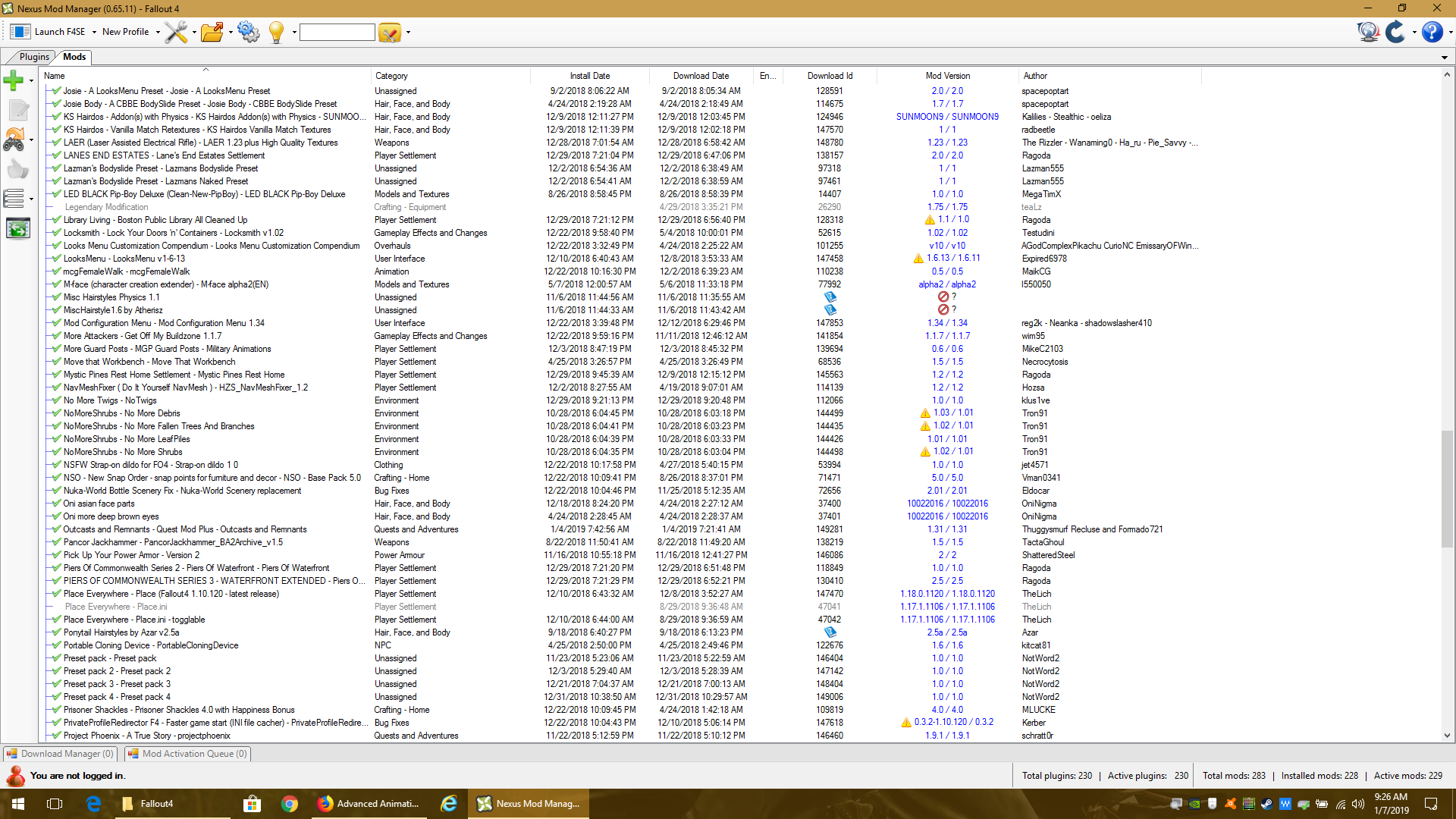Click the tab panel dropdown arrow at far right
The image size is (1456, 819).
[1445, 58]
